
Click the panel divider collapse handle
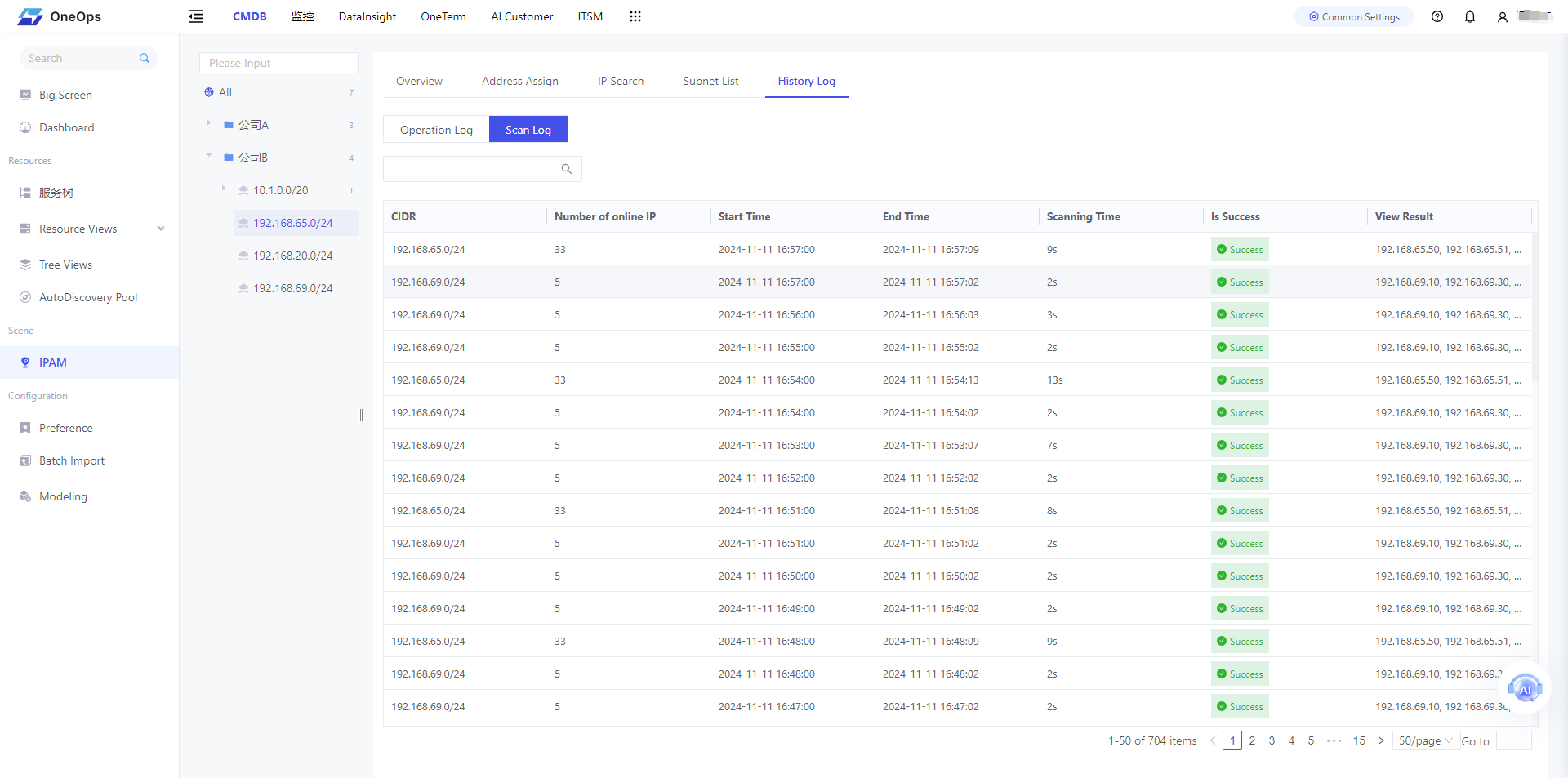click(361, 415)
